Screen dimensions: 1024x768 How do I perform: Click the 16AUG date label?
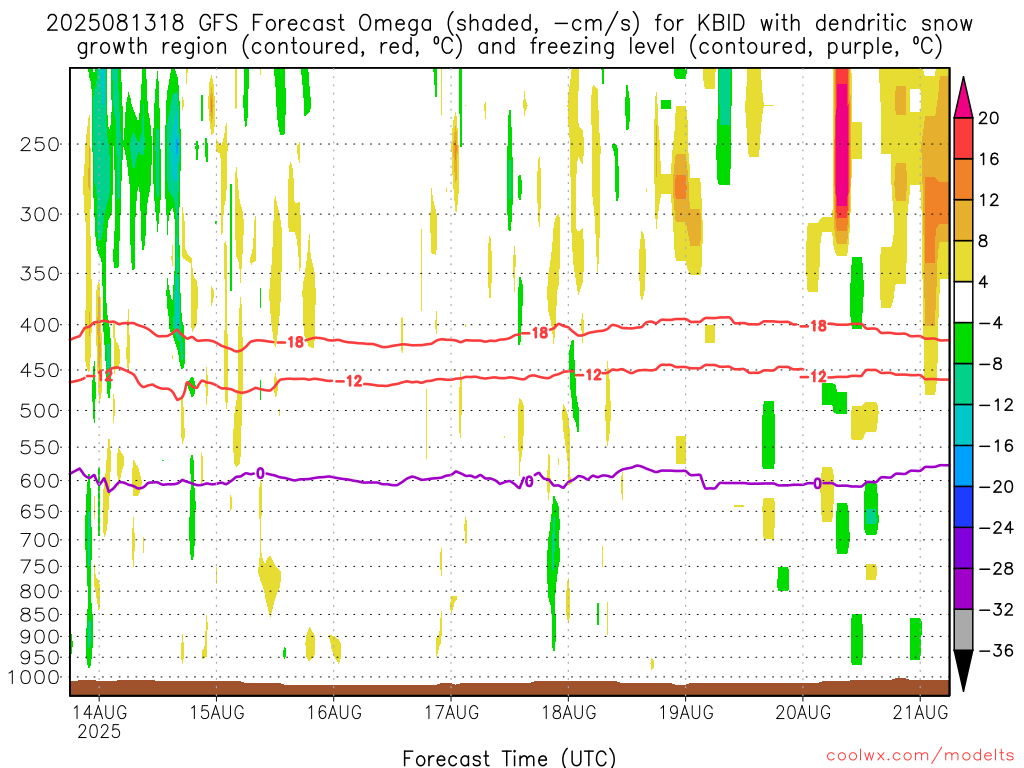[334, 712]
